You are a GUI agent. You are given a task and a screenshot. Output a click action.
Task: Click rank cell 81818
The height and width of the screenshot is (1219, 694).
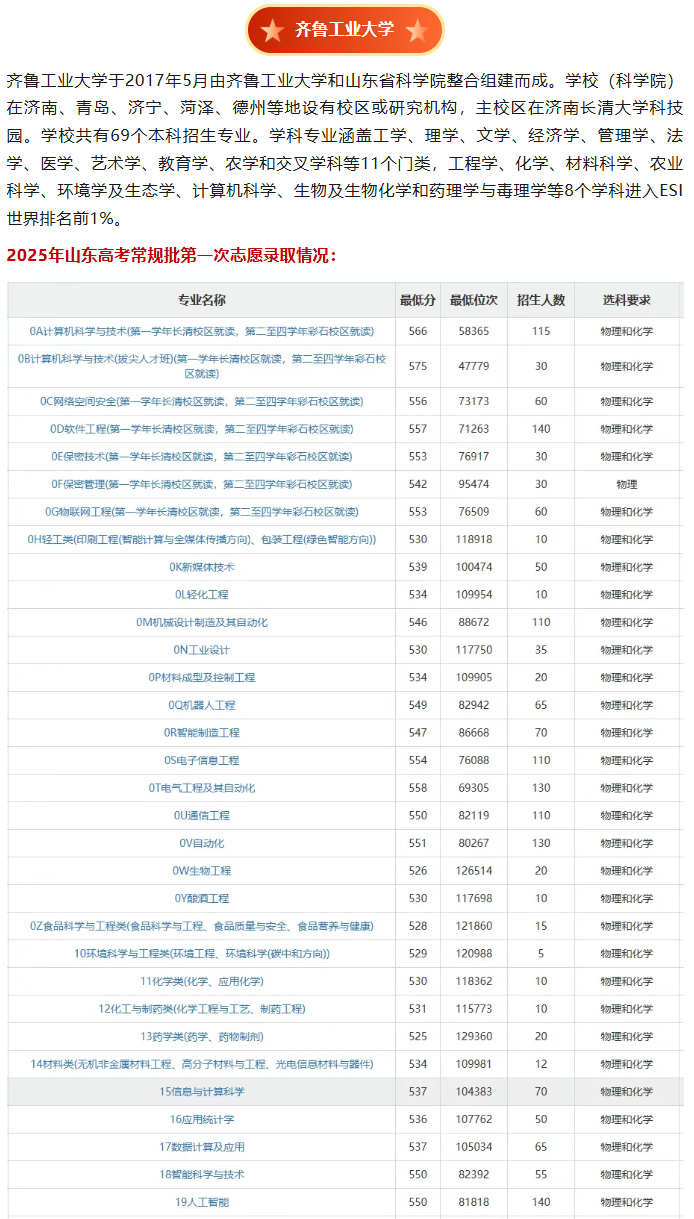point(474,1202)
